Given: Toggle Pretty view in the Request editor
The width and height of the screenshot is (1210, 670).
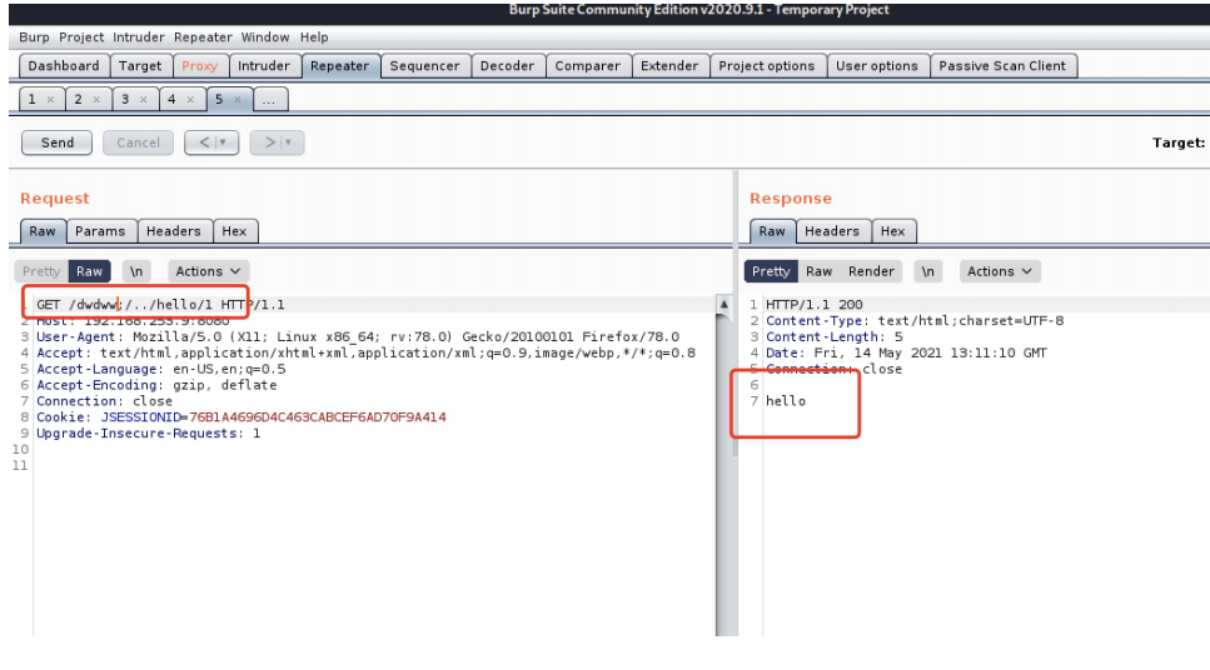Looking at the screenshot, I should pos(41,271).
